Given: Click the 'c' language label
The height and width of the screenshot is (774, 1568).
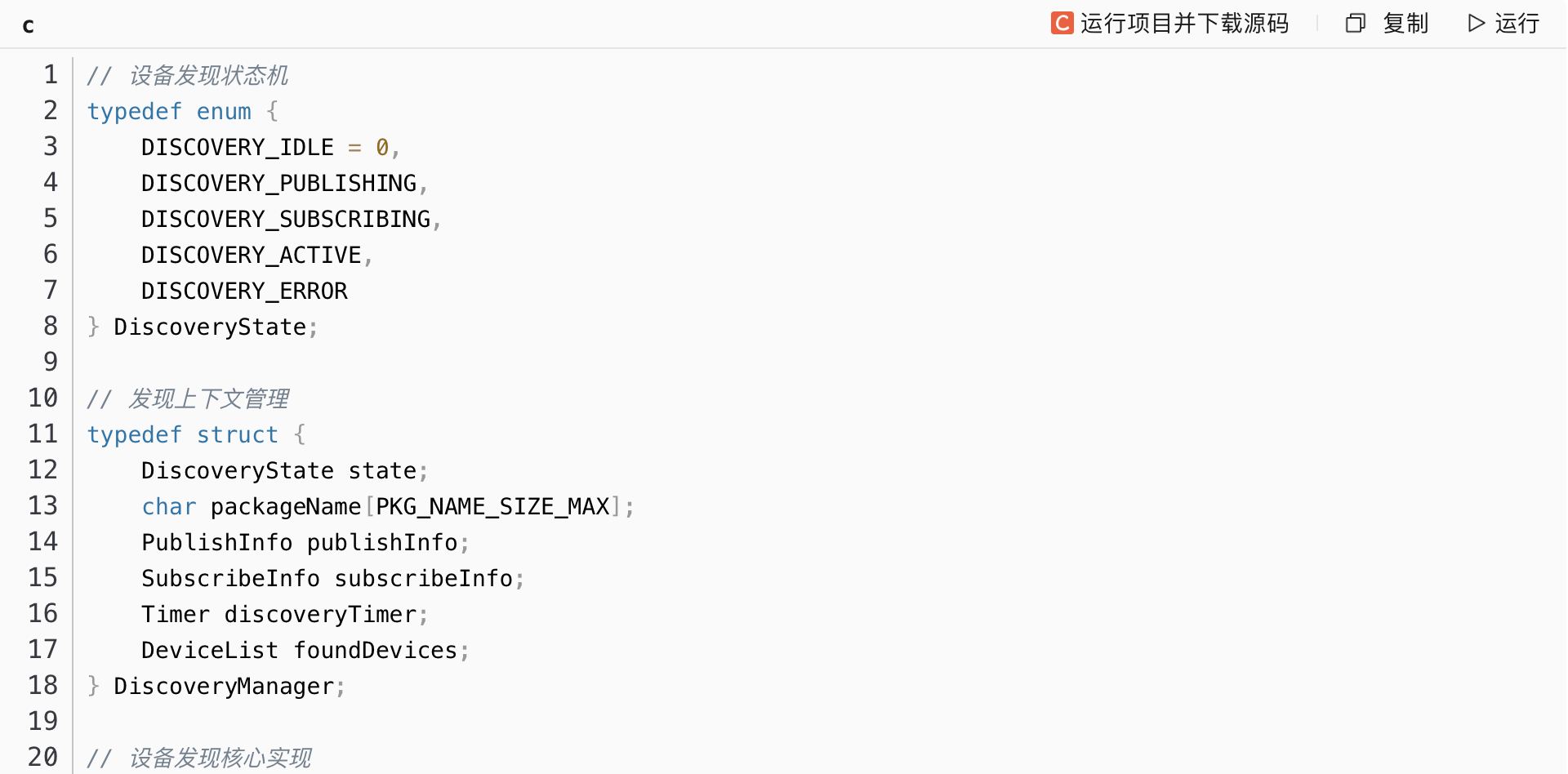Looking at the screenshot, I should [29, 25].
